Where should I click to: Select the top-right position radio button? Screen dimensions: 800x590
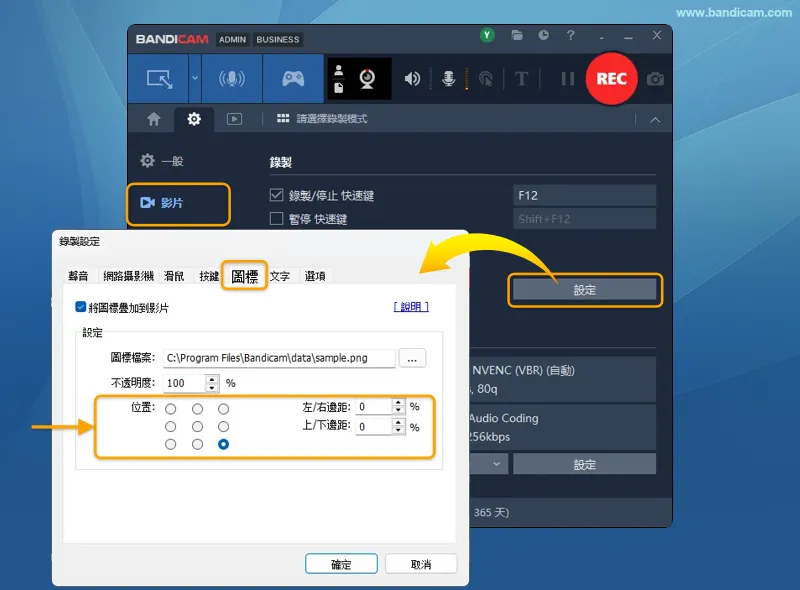pyautogui.click(x=223, y=409)
